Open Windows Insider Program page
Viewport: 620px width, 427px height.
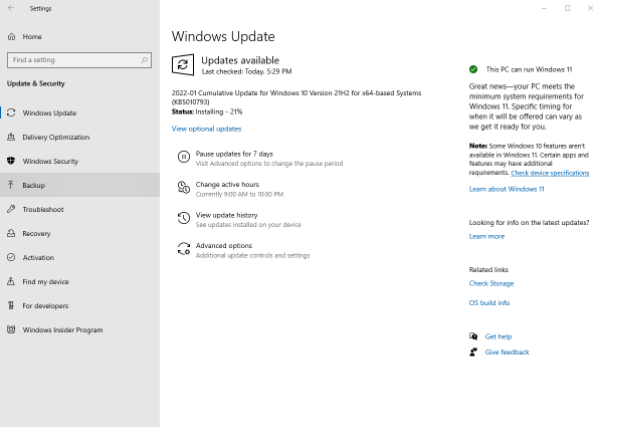80,330
